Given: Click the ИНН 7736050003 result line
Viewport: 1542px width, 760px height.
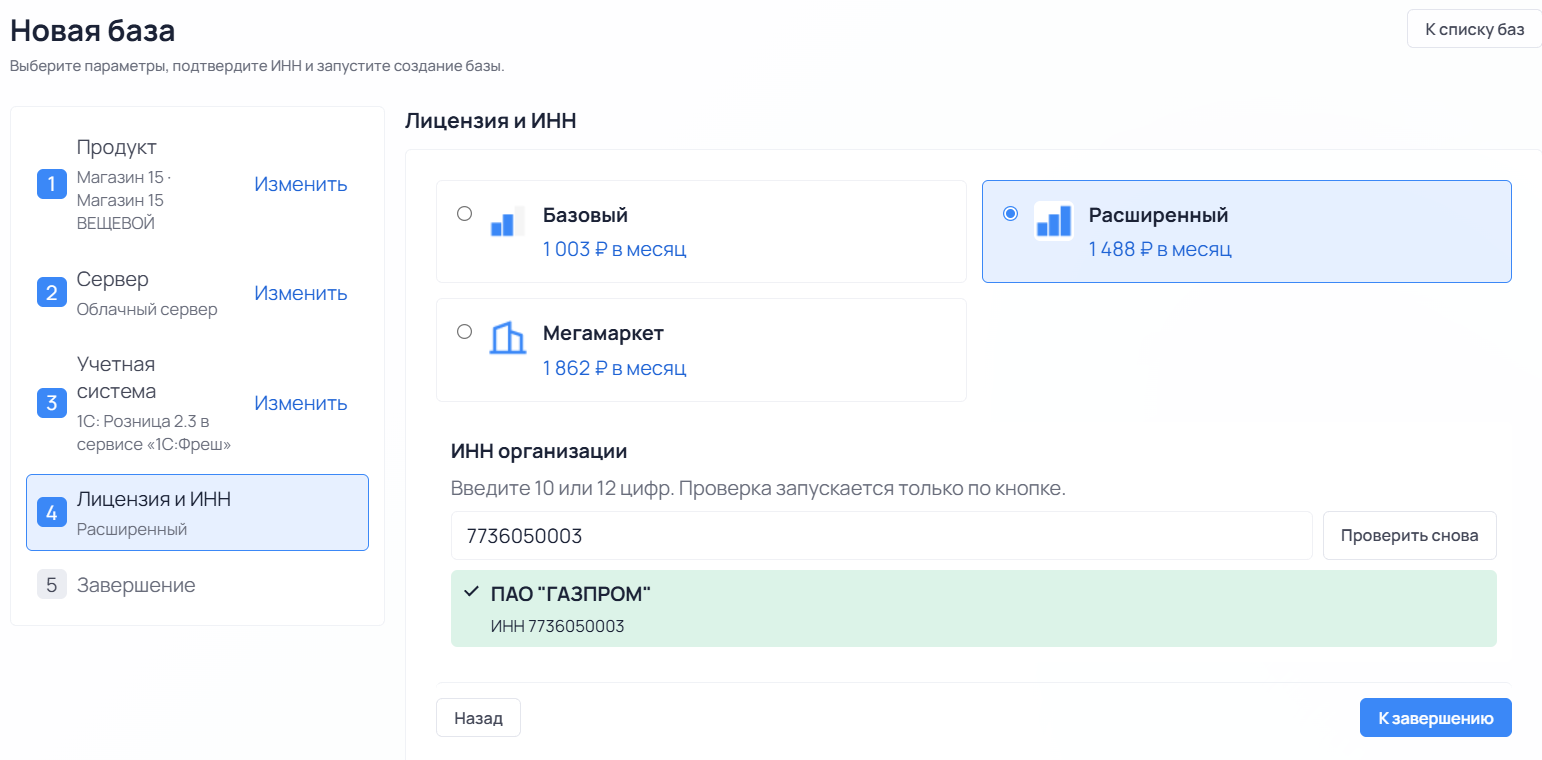Looking at the screenshot, I should click(x=558, y=626).
